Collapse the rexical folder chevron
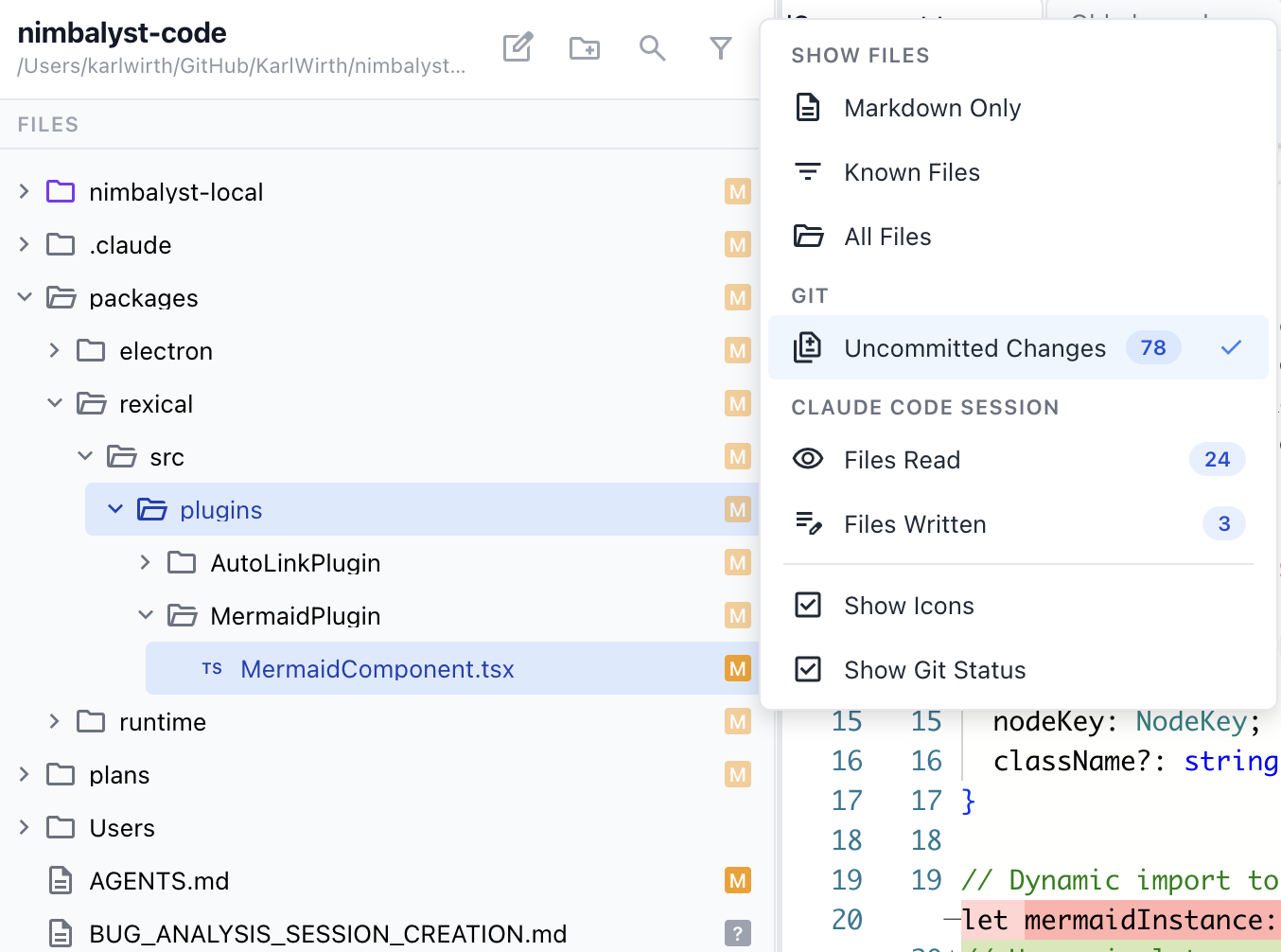1281x952 pixels. [x=55, y=404]
